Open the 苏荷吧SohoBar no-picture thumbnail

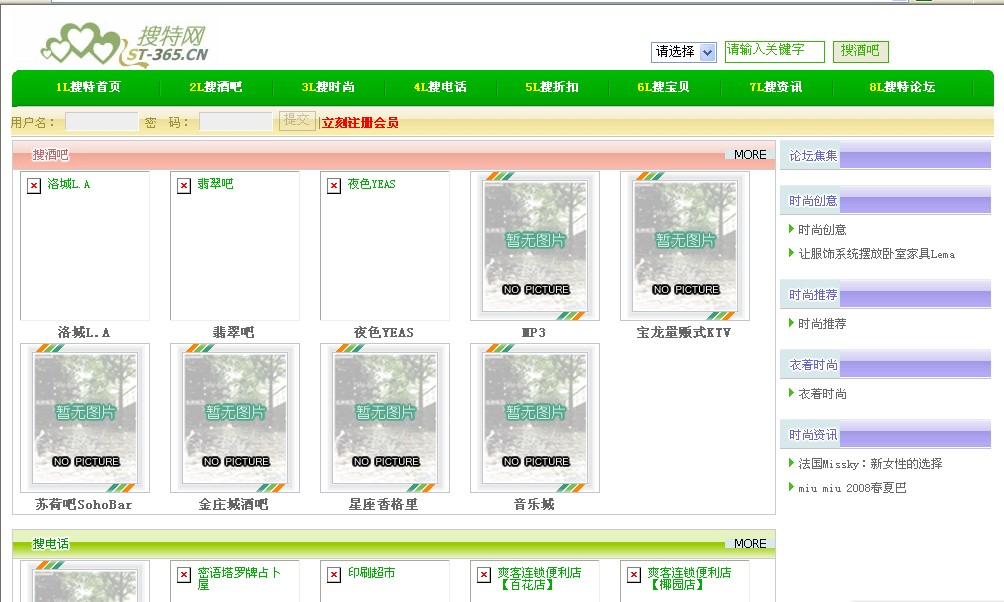point(85,418)
